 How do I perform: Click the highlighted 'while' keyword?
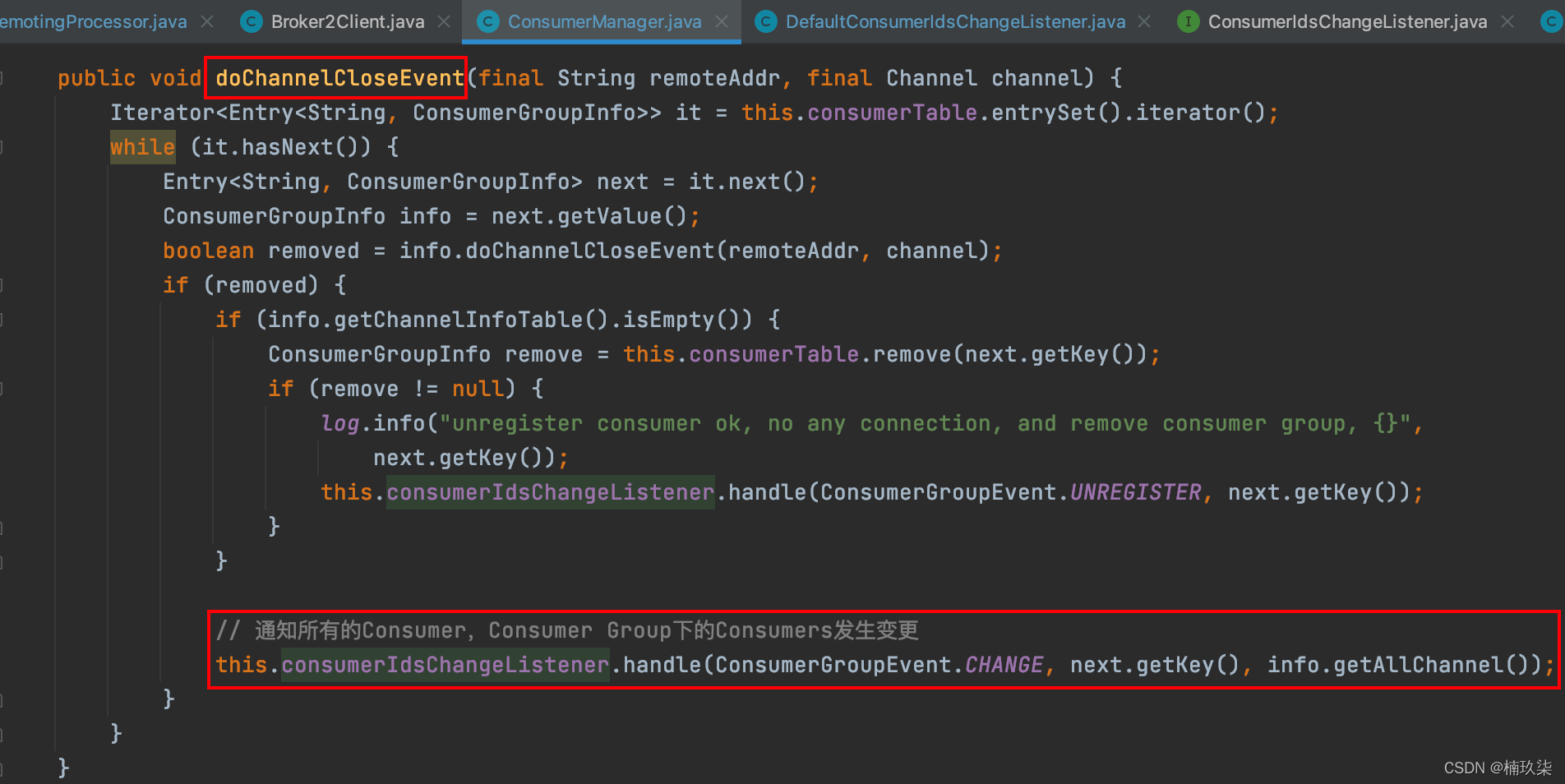(x=142, y=147)
